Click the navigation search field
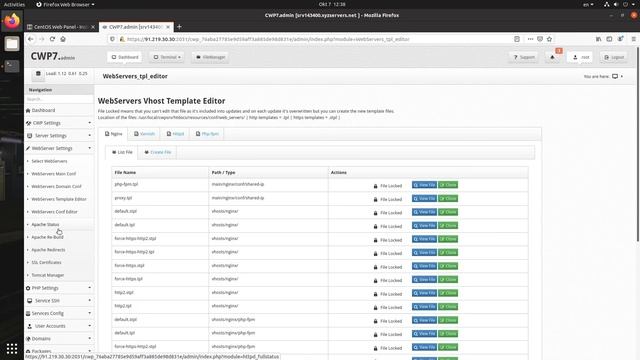Image resolution: width=640 pixels, height=360 pixels. click(x=59, y=99)
